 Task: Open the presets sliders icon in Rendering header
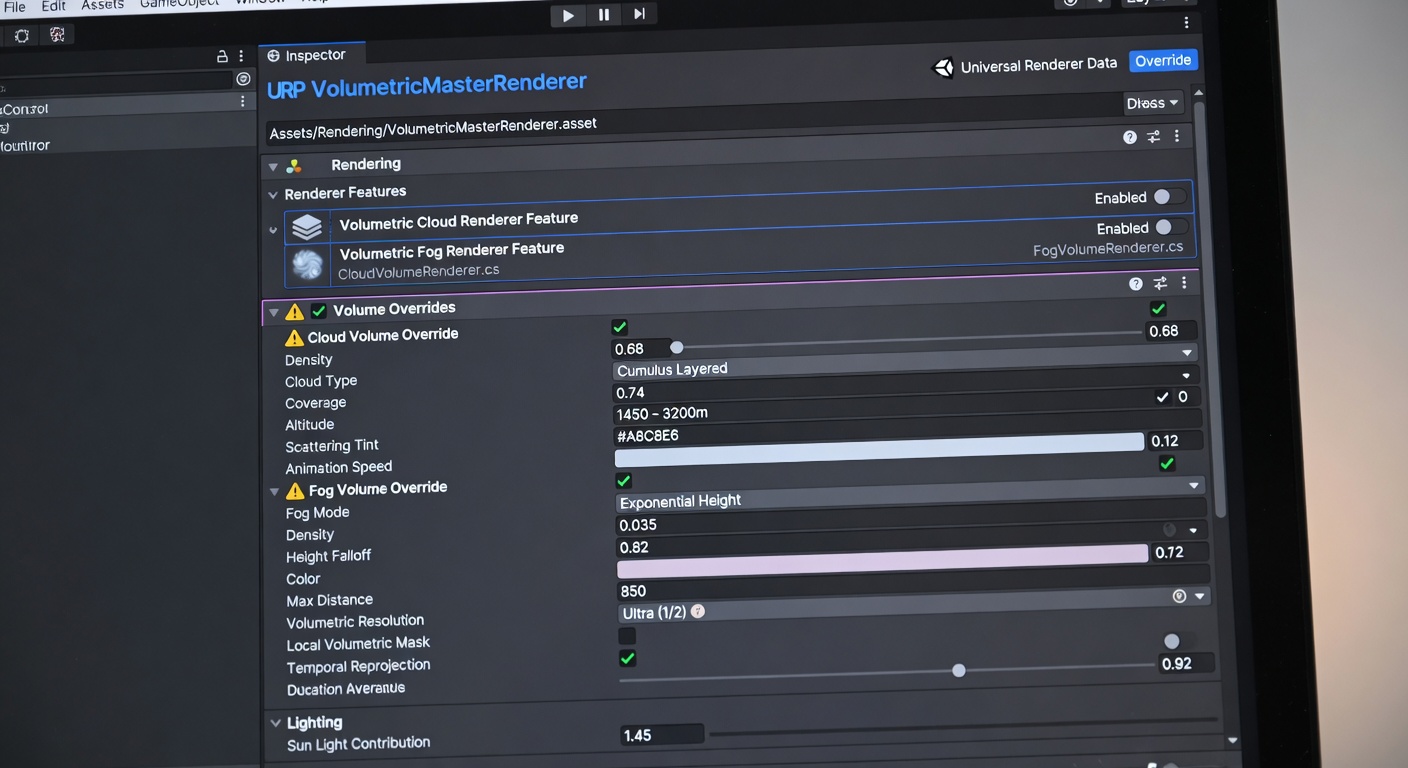tap(1154, 136)
